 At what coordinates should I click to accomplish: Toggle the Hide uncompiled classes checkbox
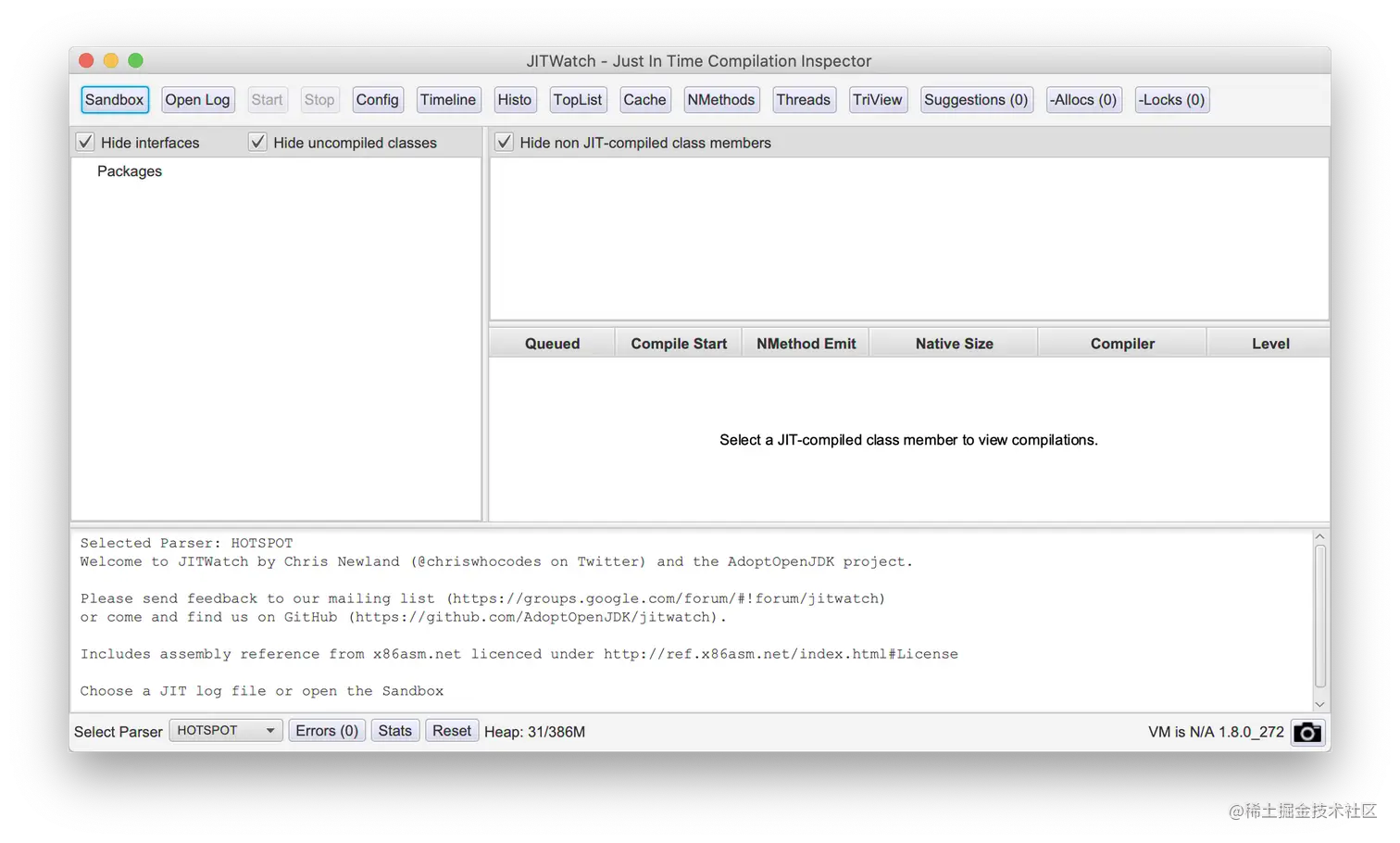click(x=257, y=142)
